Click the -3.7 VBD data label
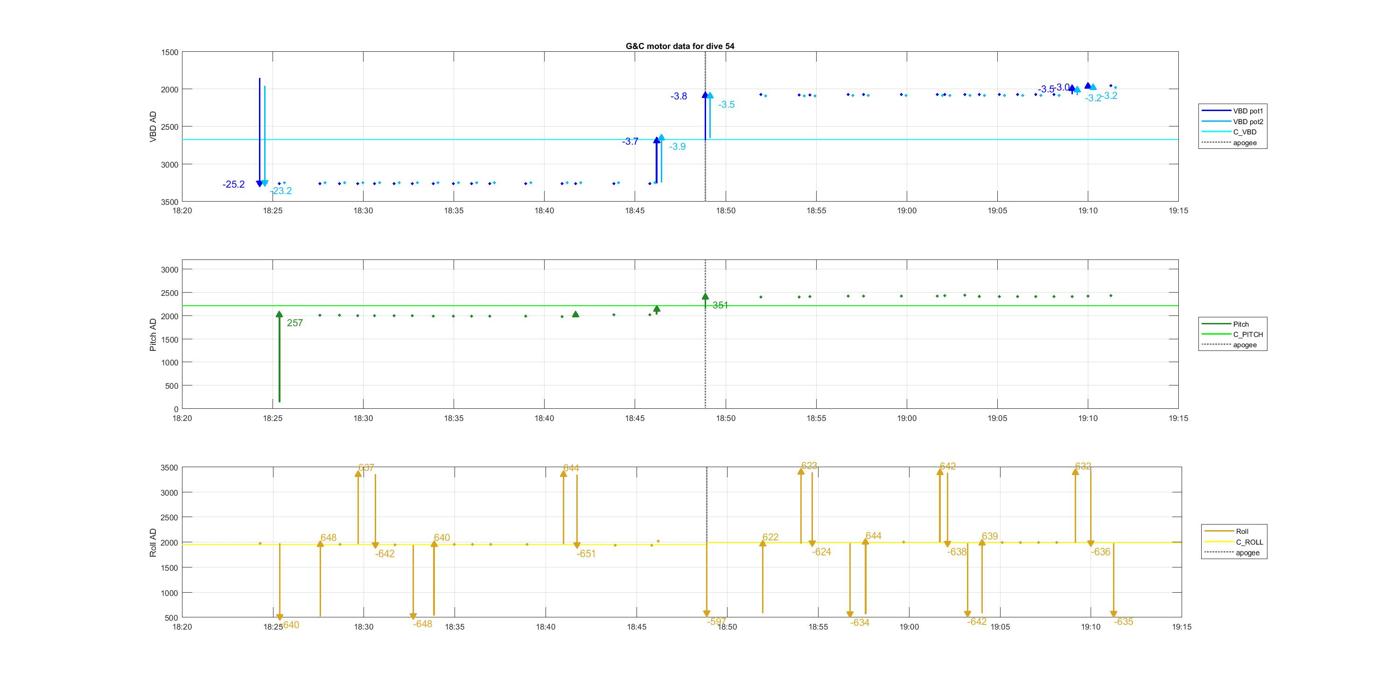The height and width of the screenshot is (693, 1400). 630,142
